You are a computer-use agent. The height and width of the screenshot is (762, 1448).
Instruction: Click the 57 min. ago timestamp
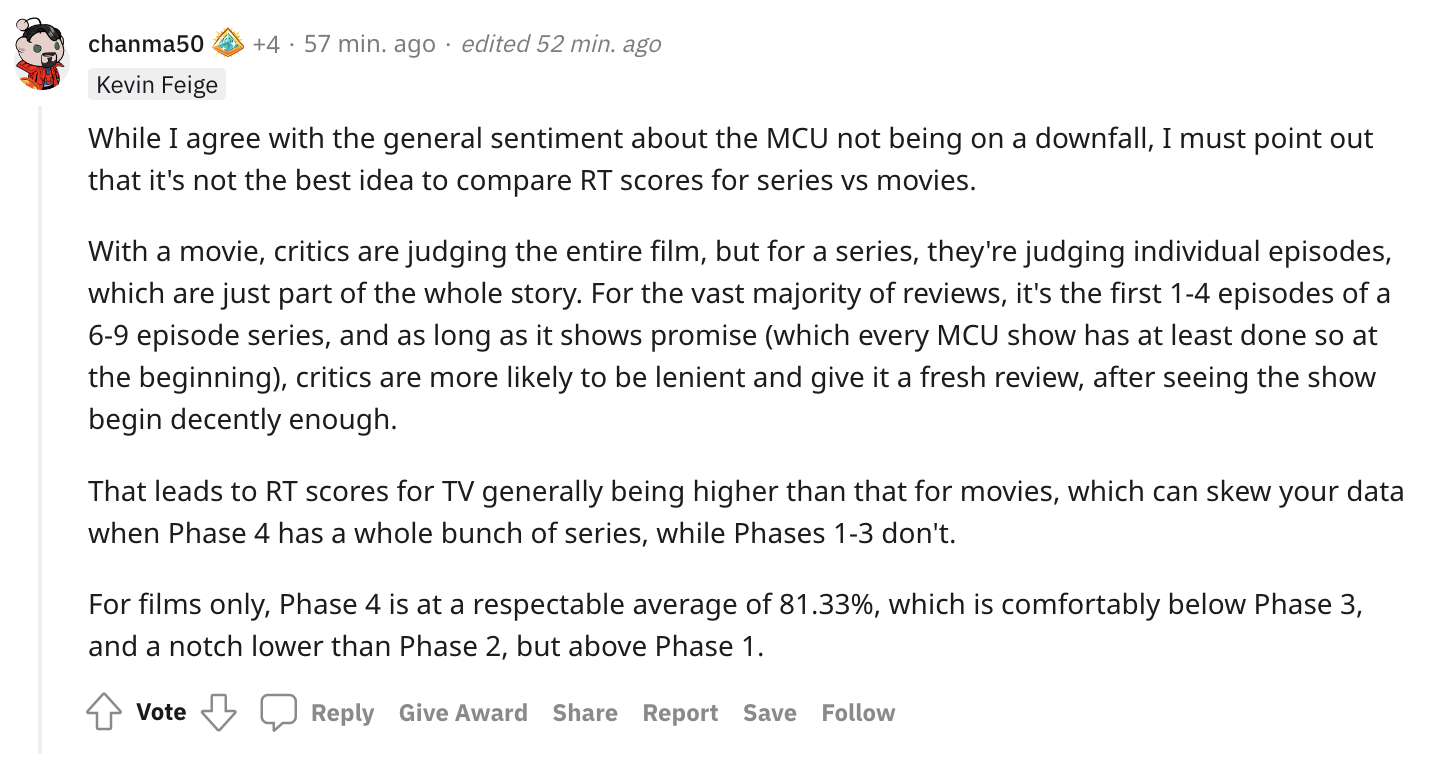pos(369,44)
